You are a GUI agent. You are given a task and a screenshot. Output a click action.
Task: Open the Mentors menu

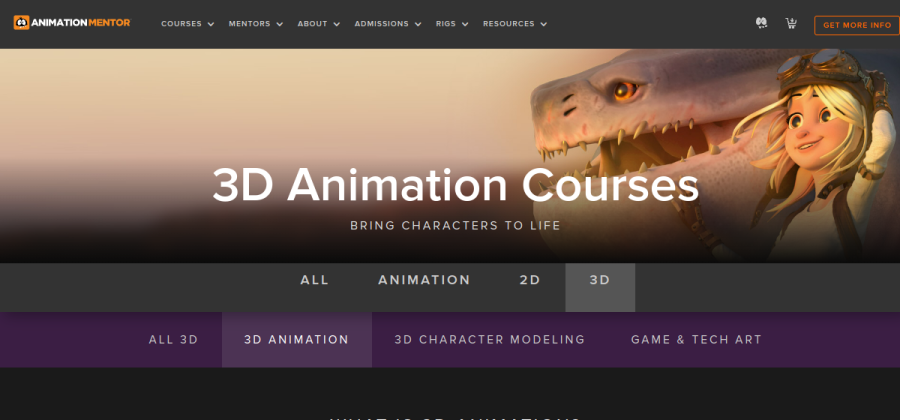250,24
